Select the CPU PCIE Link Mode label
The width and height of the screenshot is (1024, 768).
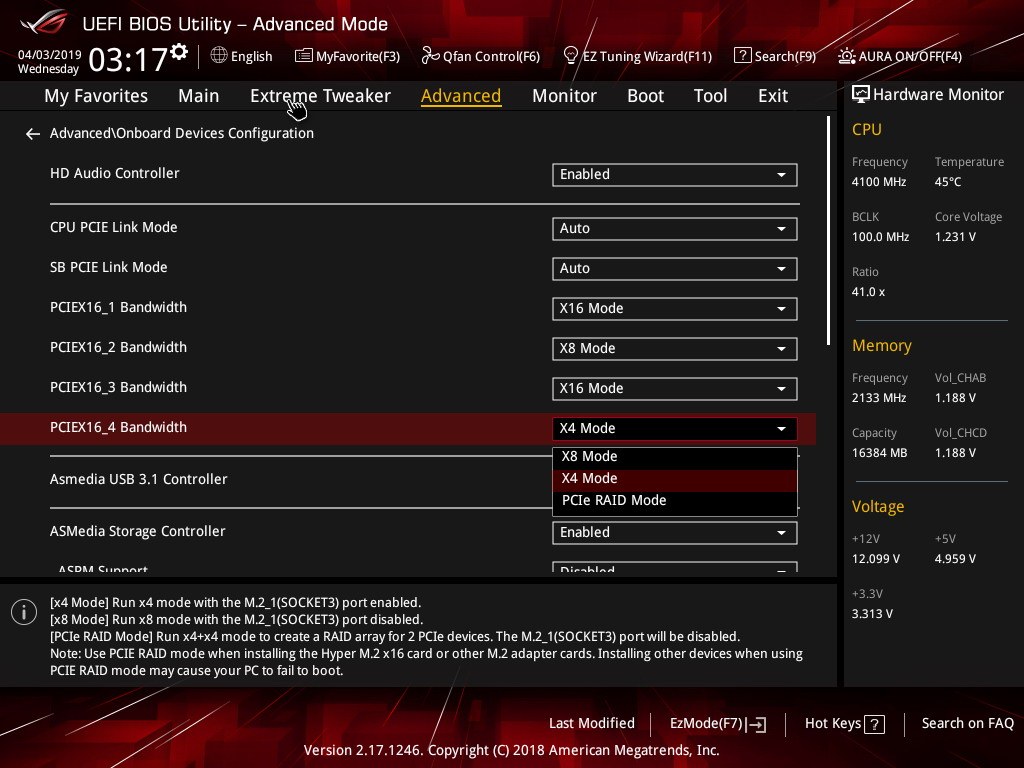(x=114, y=228)
